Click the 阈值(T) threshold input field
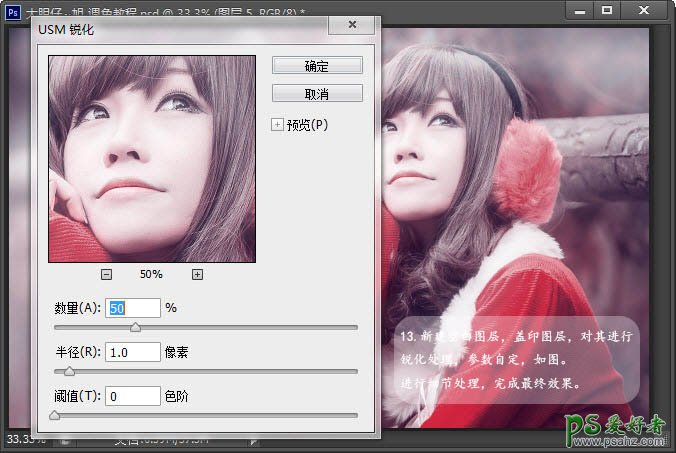676x453 pixels. (x=132, y=397)
